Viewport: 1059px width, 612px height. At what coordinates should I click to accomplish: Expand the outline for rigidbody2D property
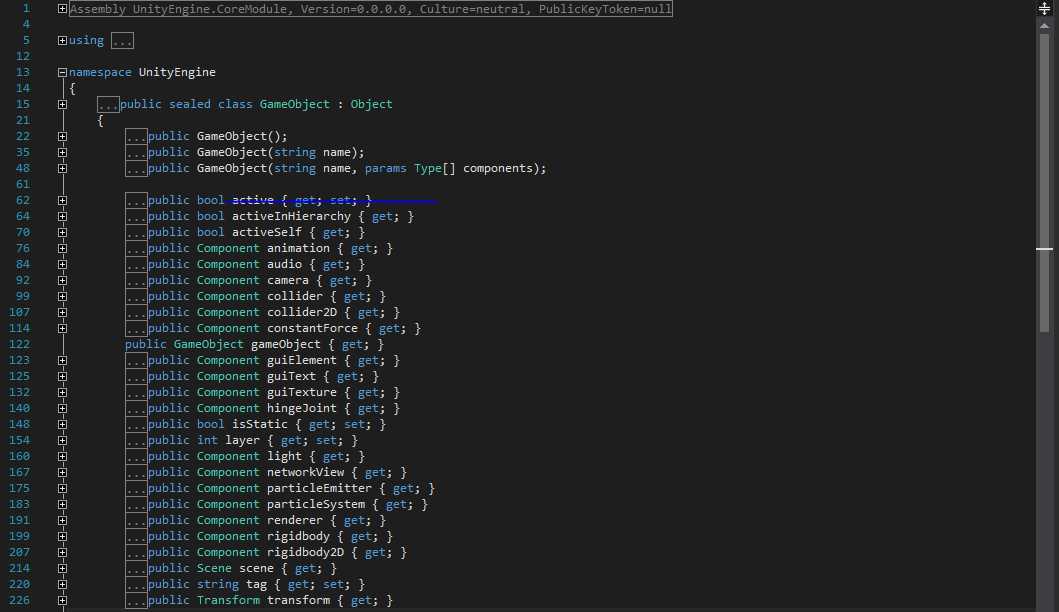coord(62,553)
